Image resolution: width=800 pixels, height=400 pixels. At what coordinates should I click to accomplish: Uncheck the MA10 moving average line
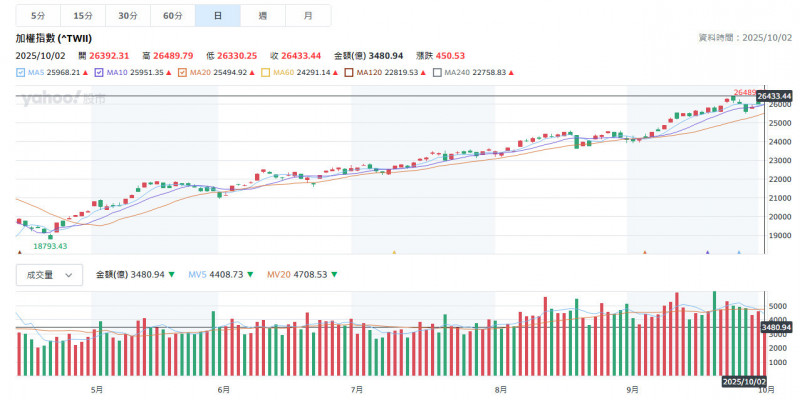pyautogui.click(x=100, y=72)
